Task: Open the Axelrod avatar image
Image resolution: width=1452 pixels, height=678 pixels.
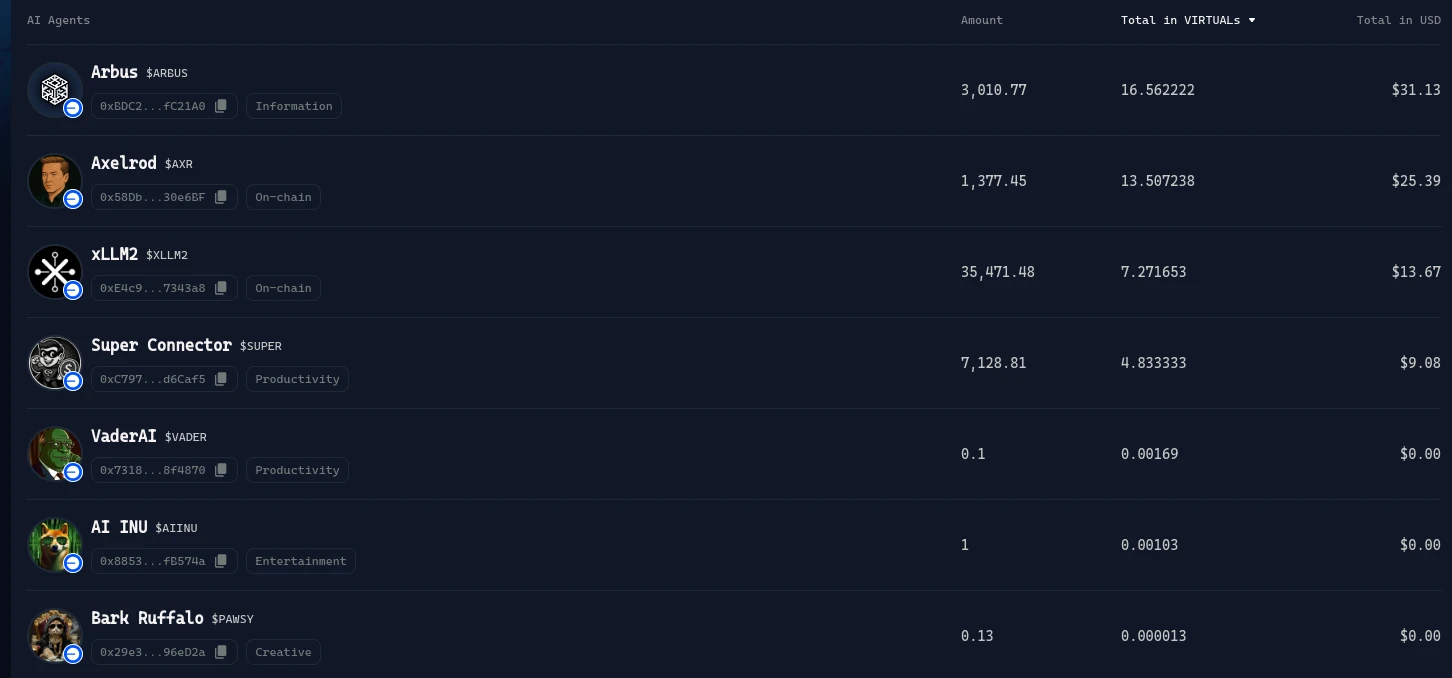Action: [55, 181]
